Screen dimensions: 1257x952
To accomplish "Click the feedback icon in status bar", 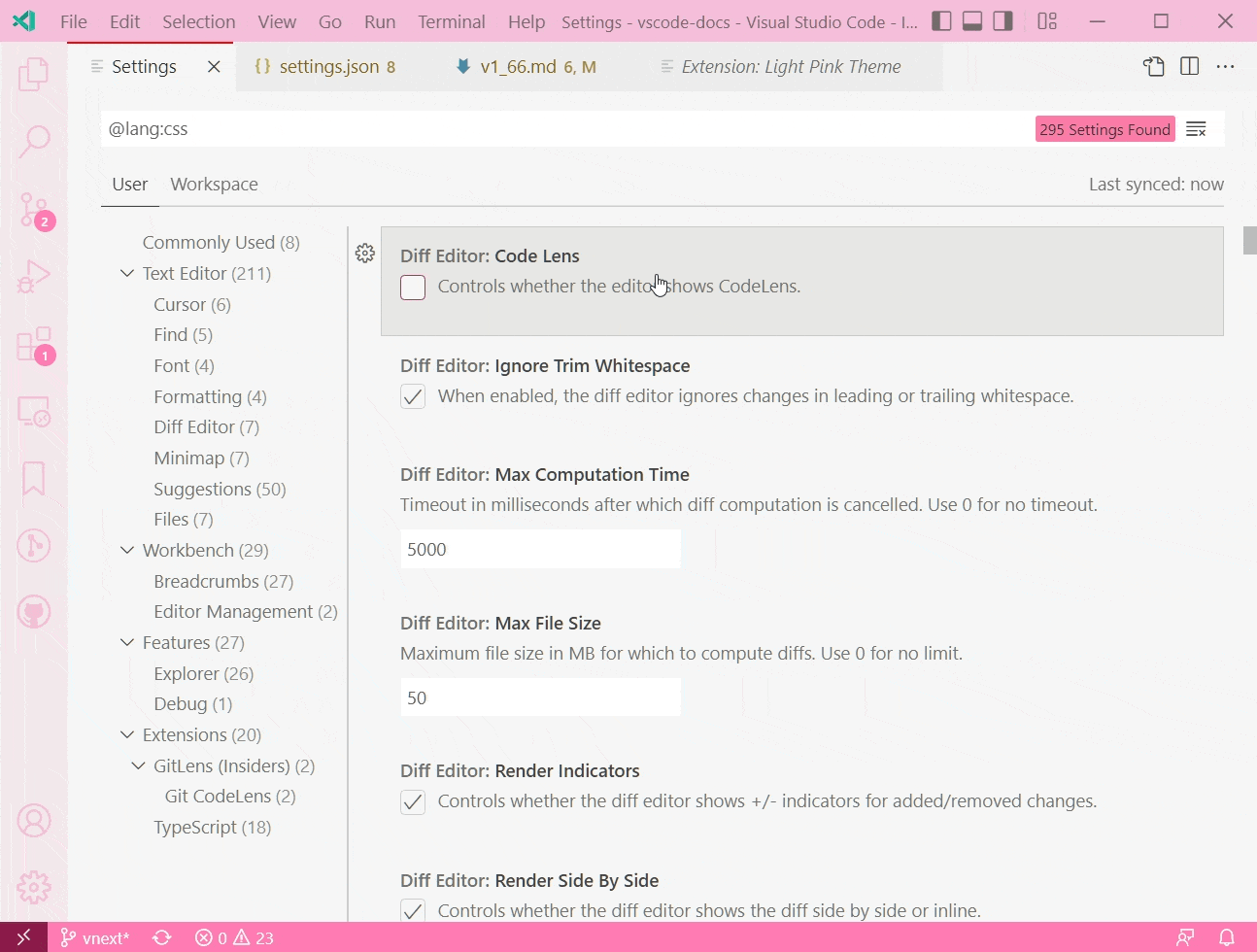I will pos(1185,937).
